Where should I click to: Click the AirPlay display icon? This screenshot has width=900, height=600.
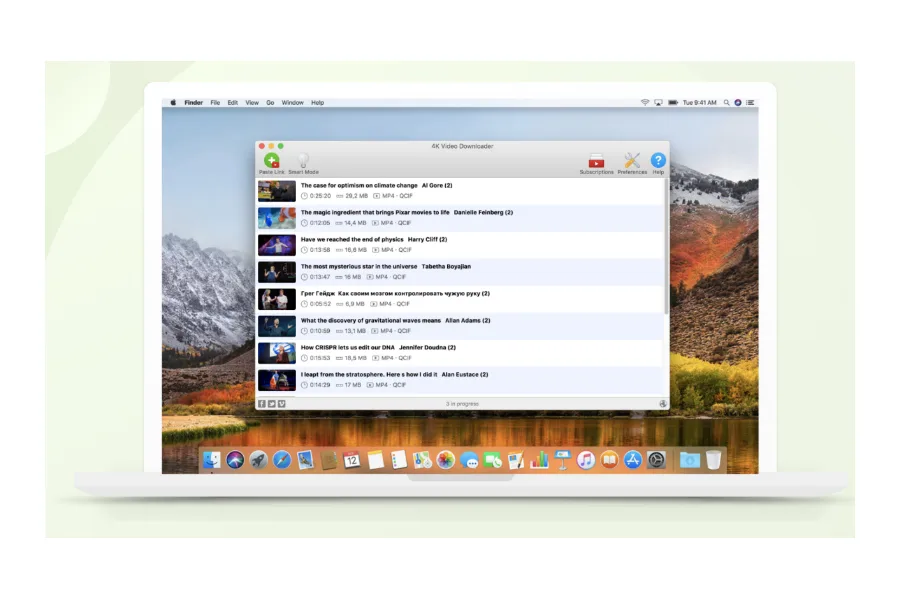(x=658, y=102)
